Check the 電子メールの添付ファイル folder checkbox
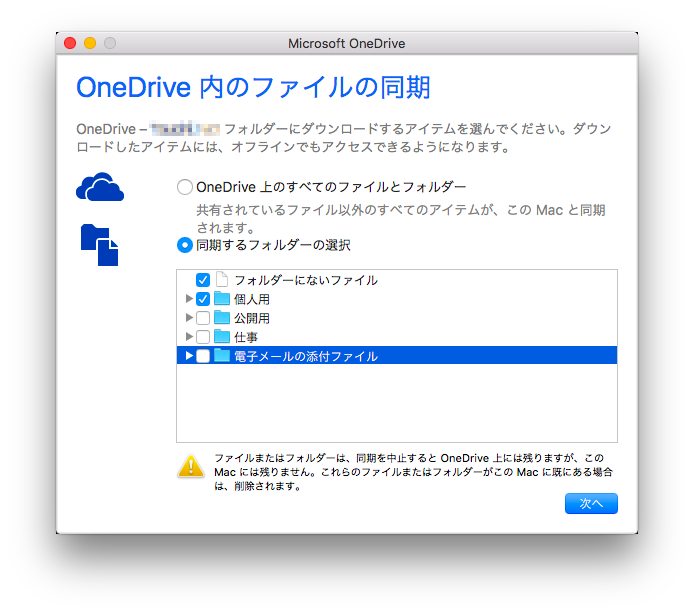Image resolution: width=694 pixels, height=614 pixels. click(203, 356)
